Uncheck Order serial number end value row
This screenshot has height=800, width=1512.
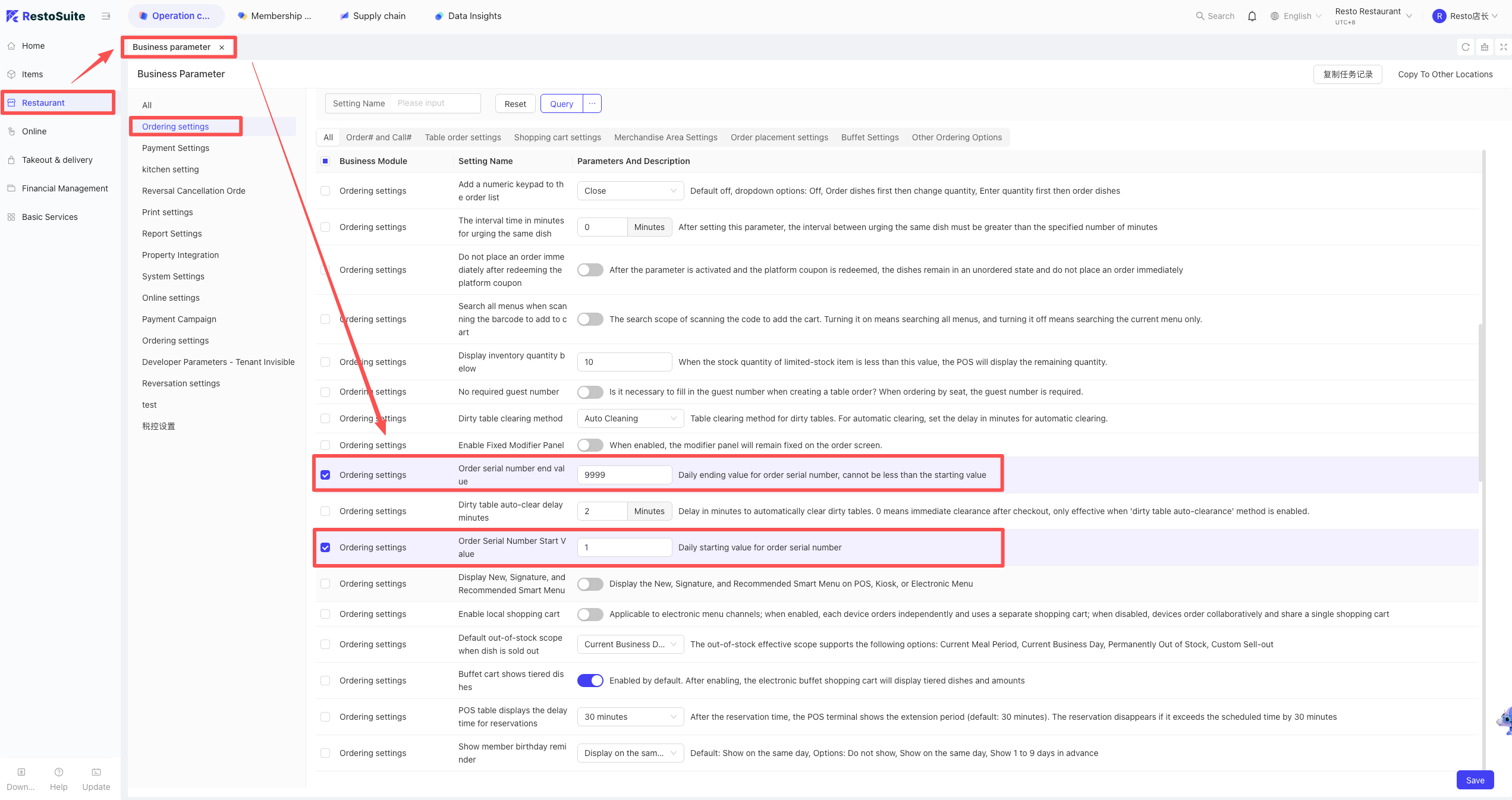(325, 475)
